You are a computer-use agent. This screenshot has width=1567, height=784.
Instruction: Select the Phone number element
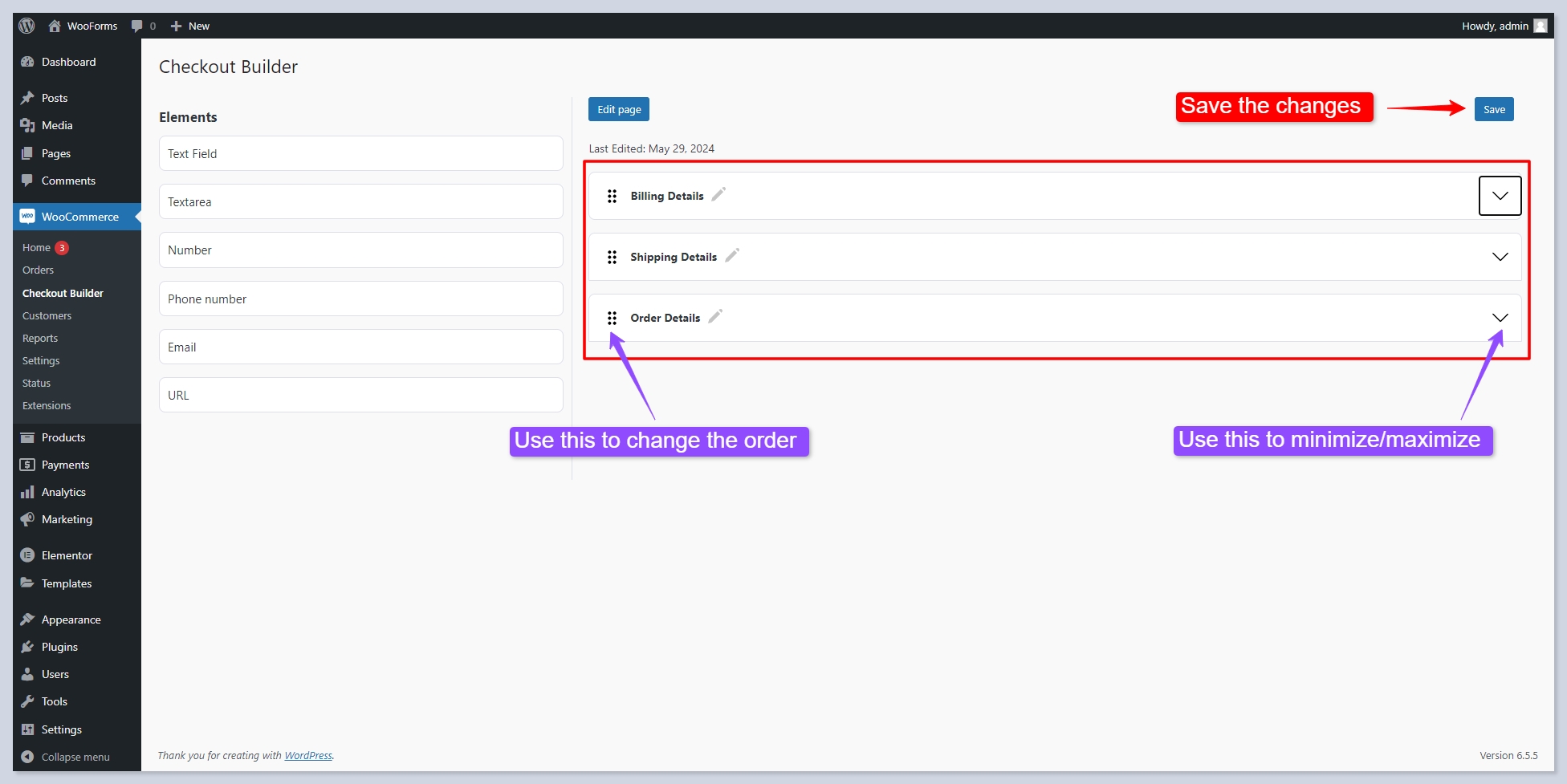[x=360, y=299]
